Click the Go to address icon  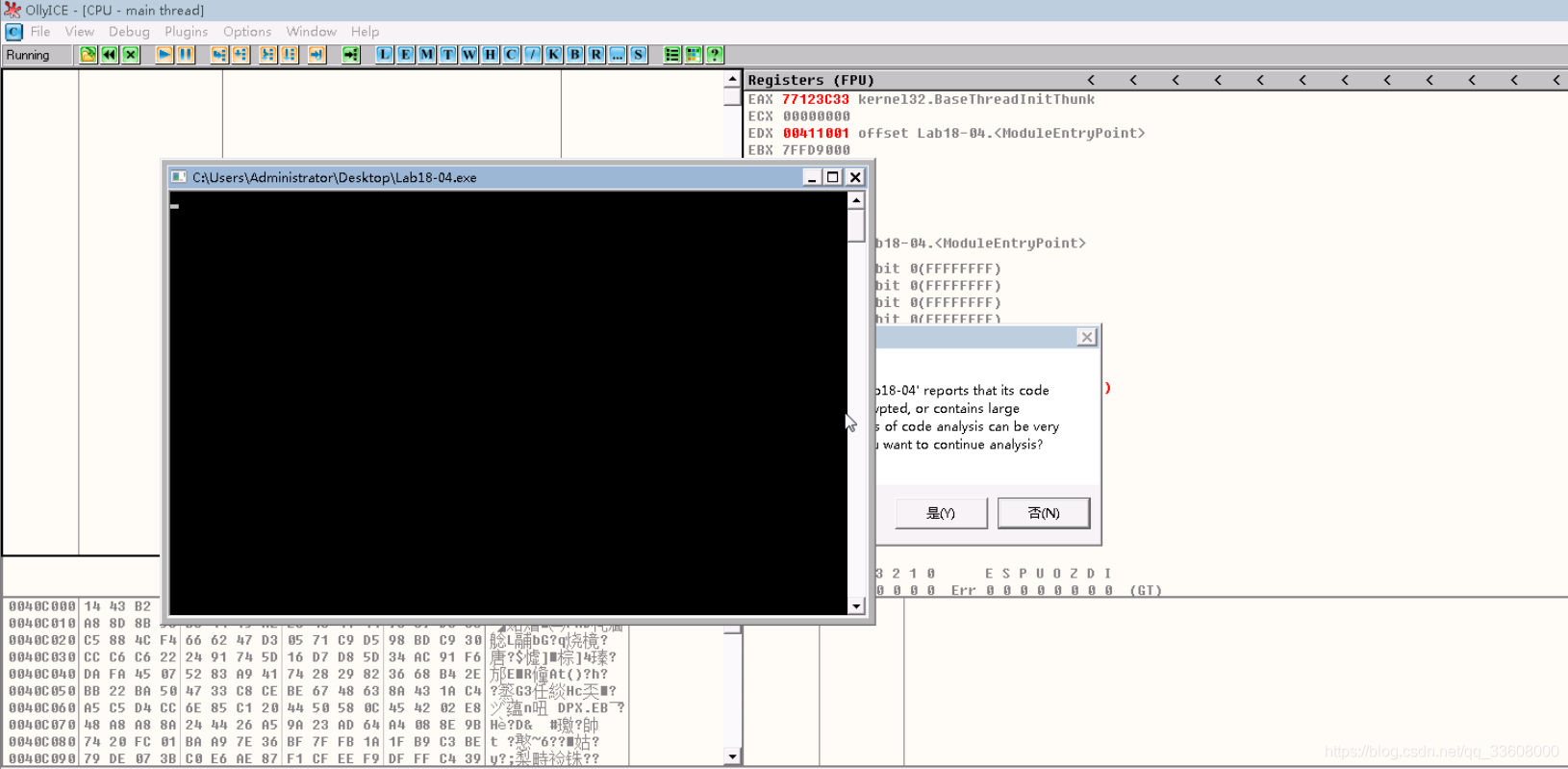point(351,55)
